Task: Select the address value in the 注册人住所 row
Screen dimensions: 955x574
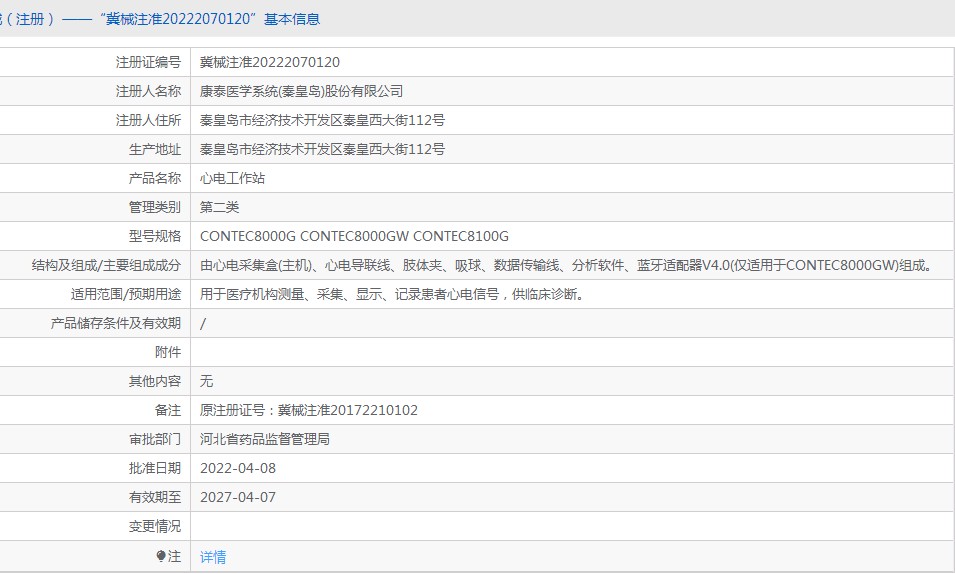Action: coord(322,120)
